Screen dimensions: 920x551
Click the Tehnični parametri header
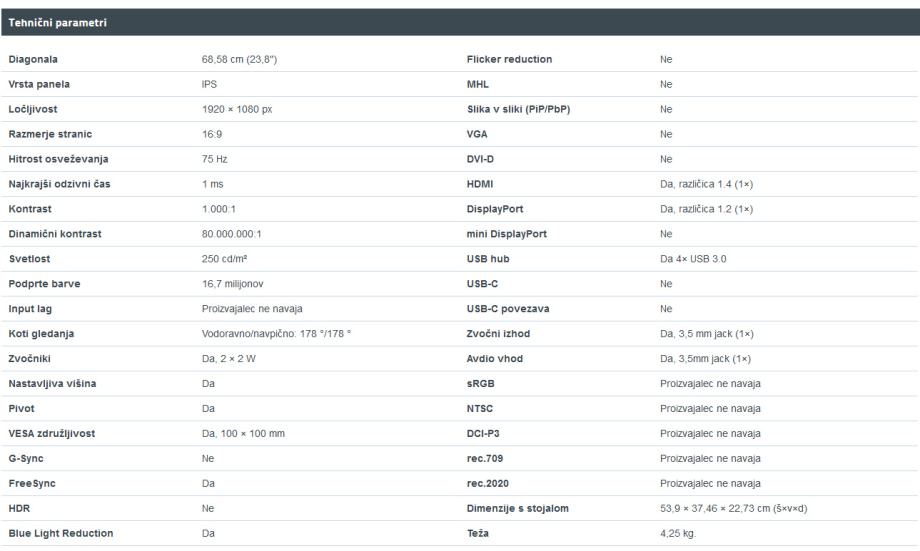click(x=58, y=23)
